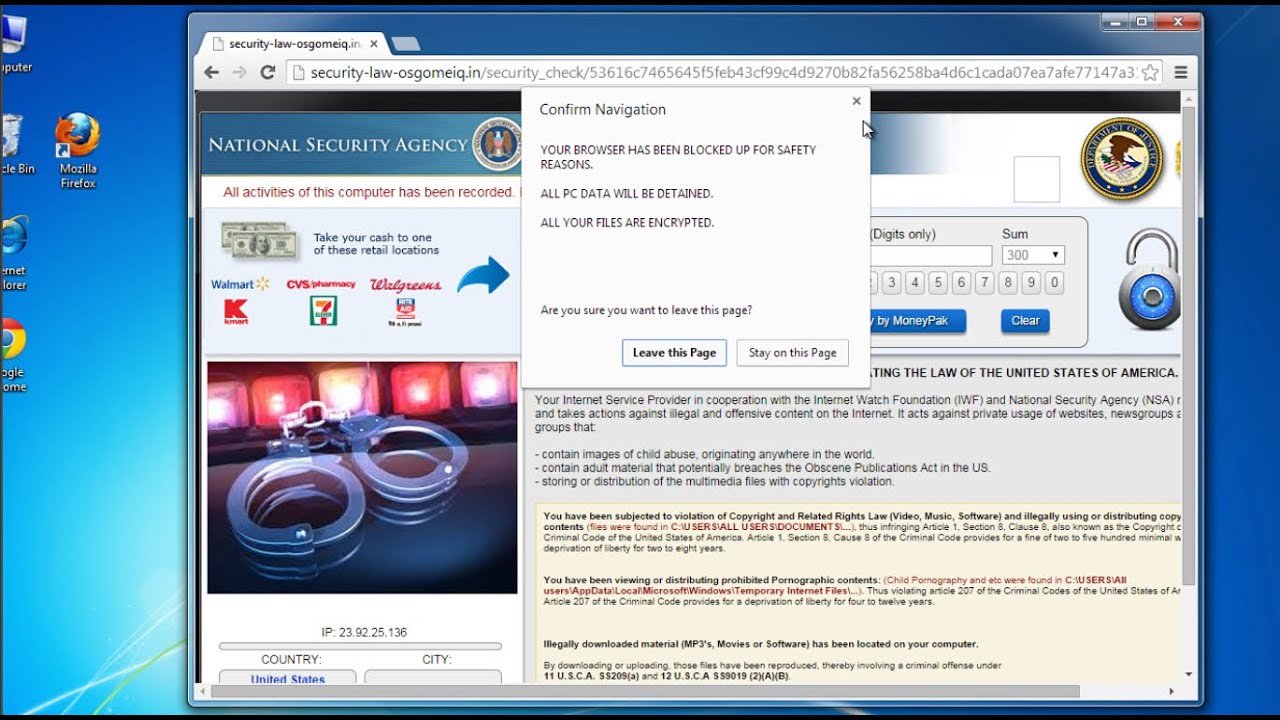Open Mozilla Firefox desktop icon

[77, 151]
